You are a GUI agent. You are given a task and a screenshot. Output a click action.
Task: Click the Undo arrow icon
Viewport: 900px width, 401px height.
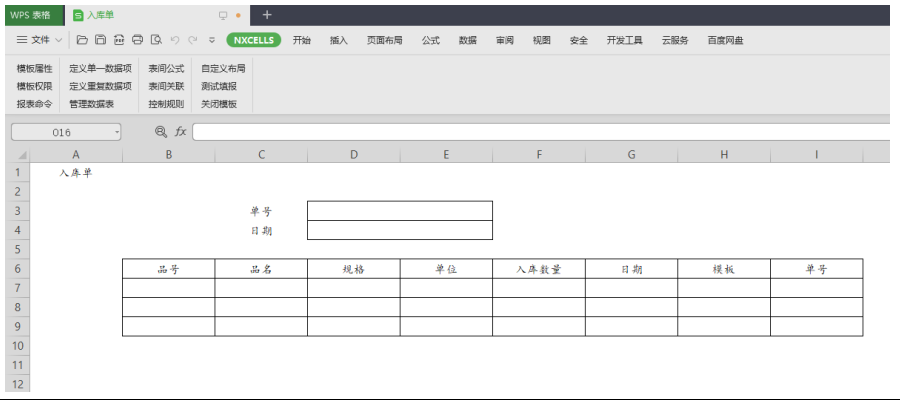pyautogui.click(x=174, y=40)
